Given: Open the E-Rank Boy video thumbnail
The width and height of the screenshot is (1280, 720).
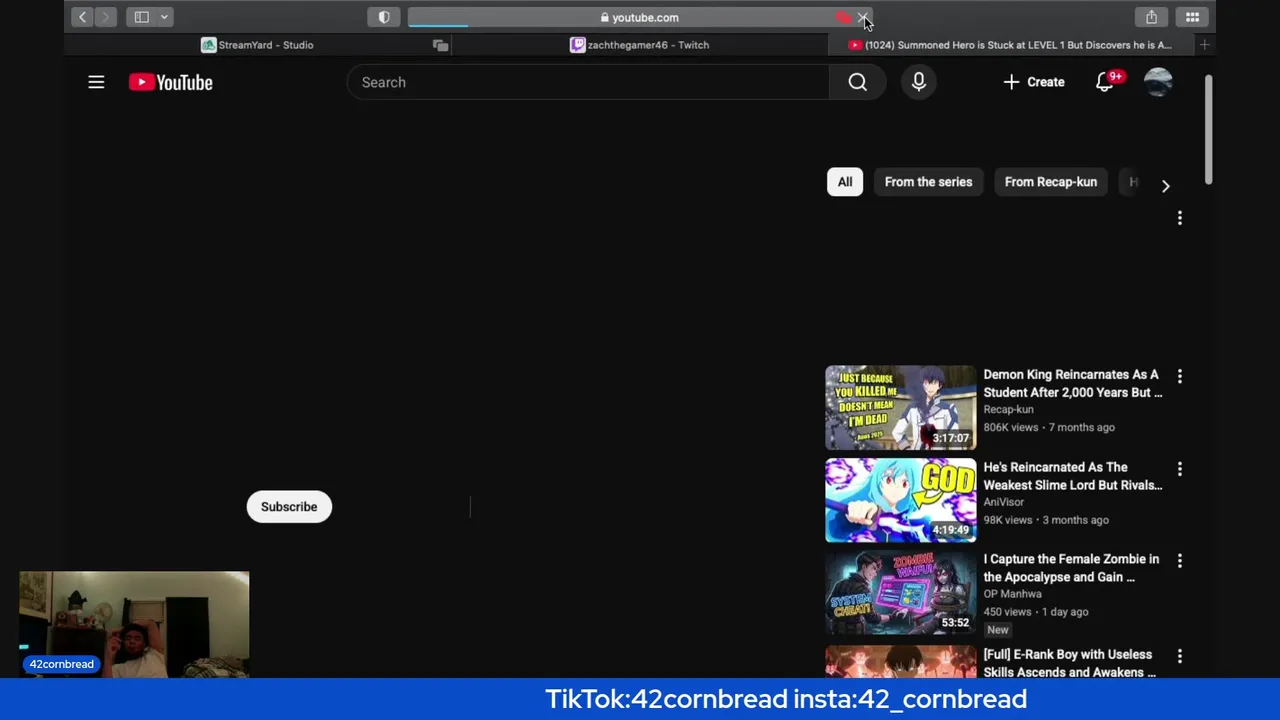Looking at the screenshot, I should point(901,661).
